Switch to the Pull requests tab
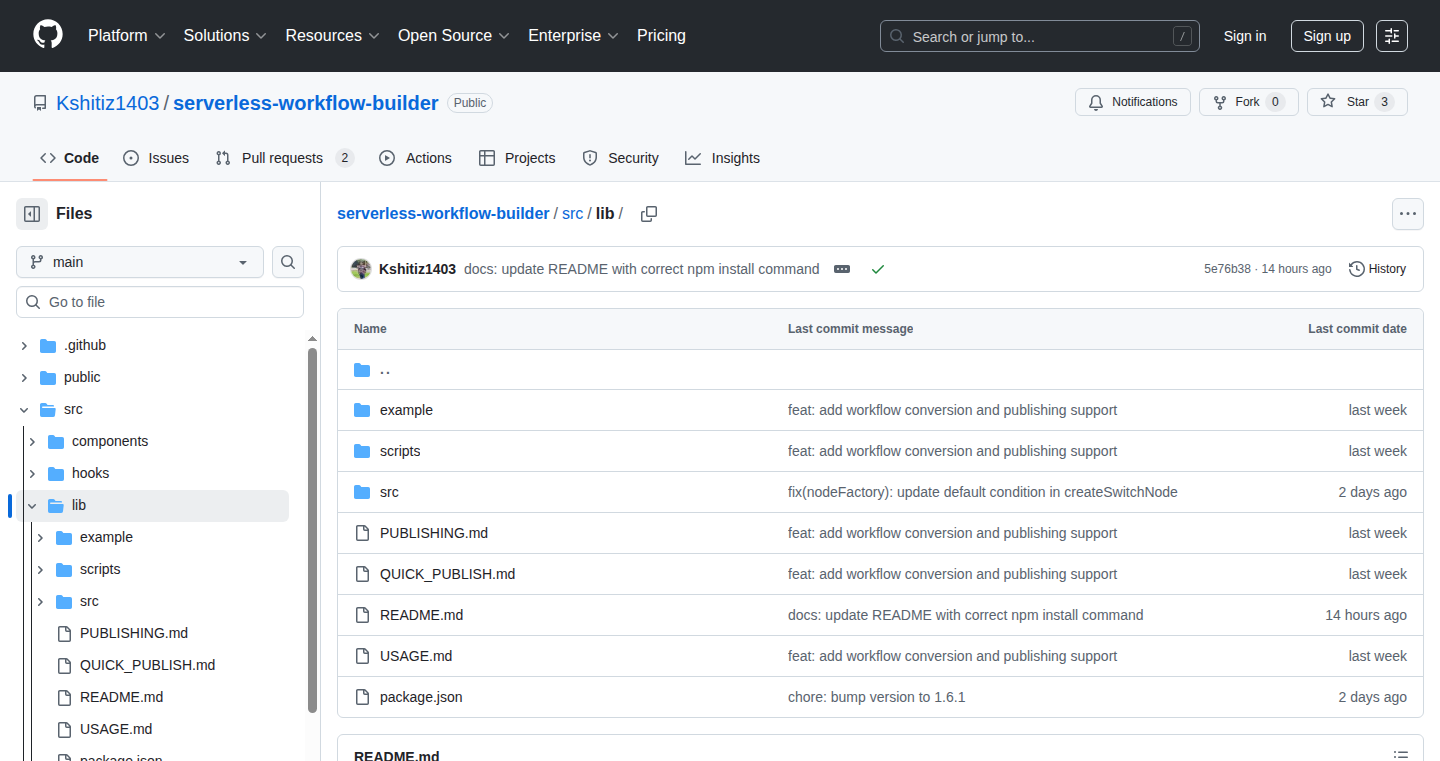 tap(285, 158)
